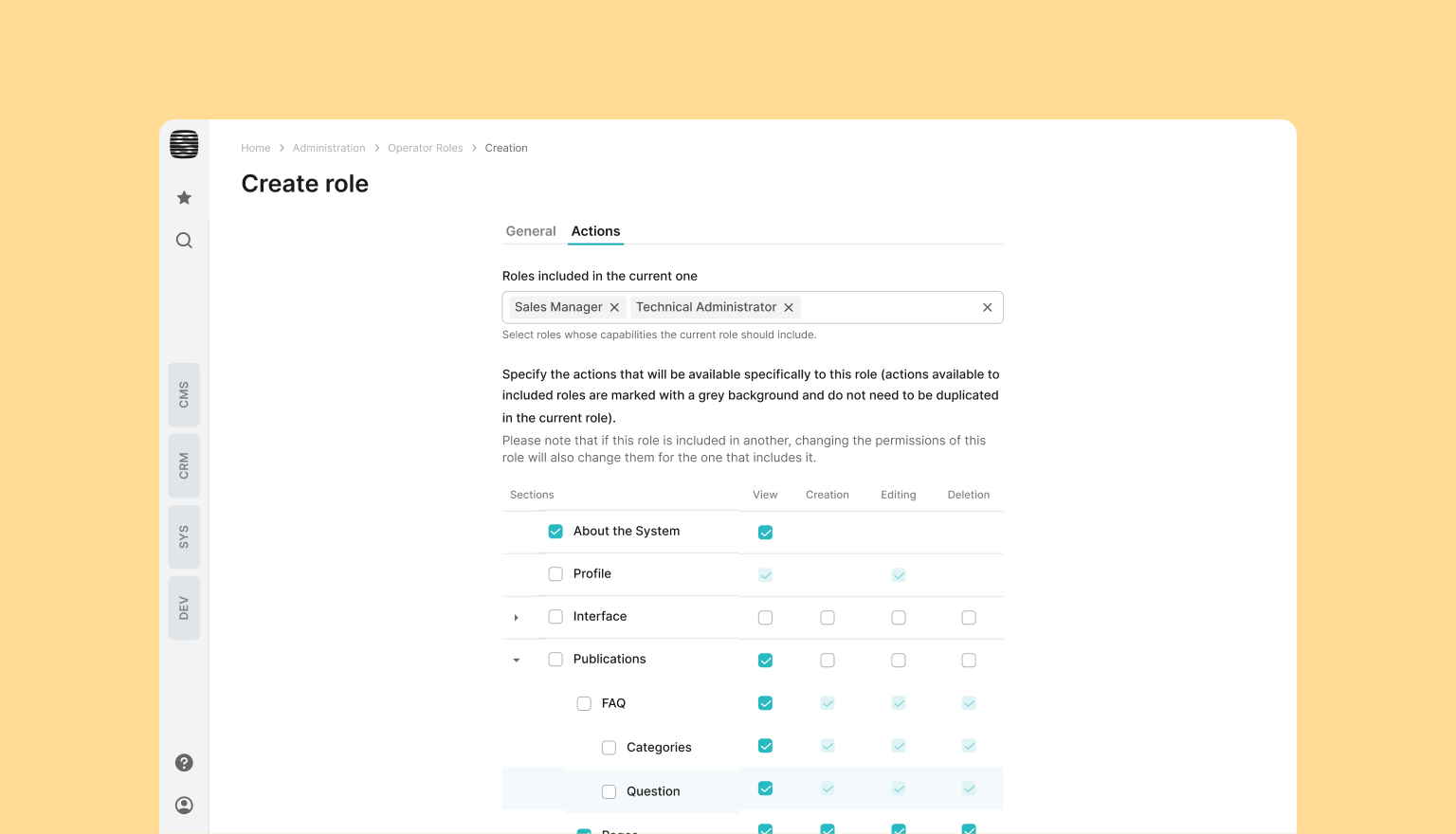Collapse the Publications section tree
Image resolution: width=1456 pixels, height=834 pixels.
(516, 661)
